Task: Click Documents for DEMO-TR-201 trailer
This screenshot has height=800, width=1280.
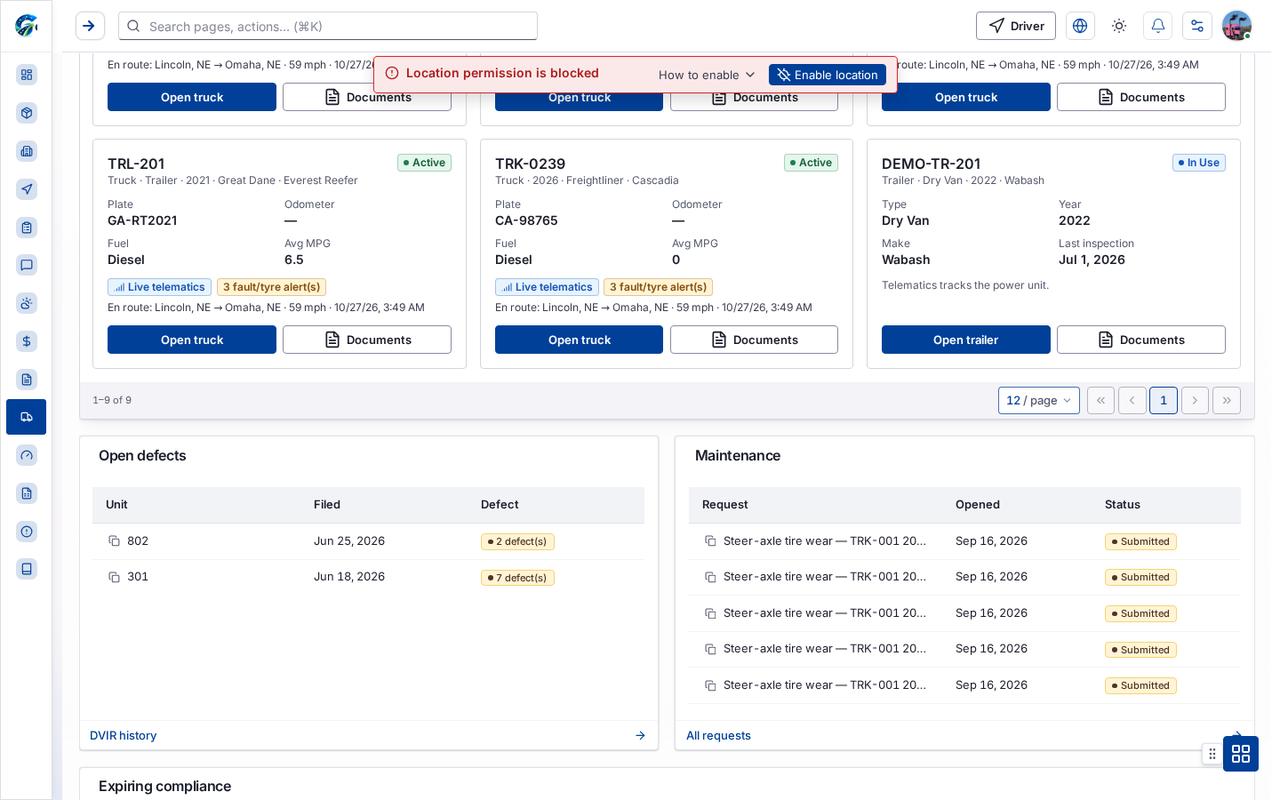Action: (1141, 340)
